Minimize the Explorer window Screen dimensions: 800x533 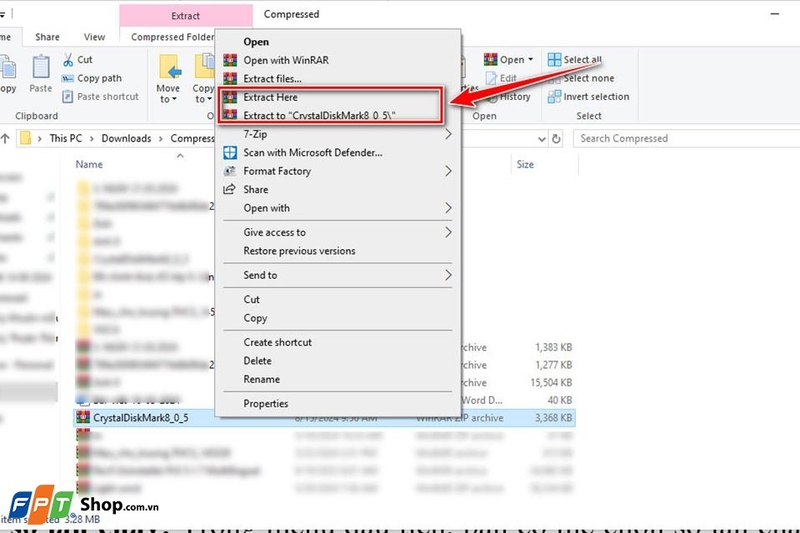[x=774, y=14]
